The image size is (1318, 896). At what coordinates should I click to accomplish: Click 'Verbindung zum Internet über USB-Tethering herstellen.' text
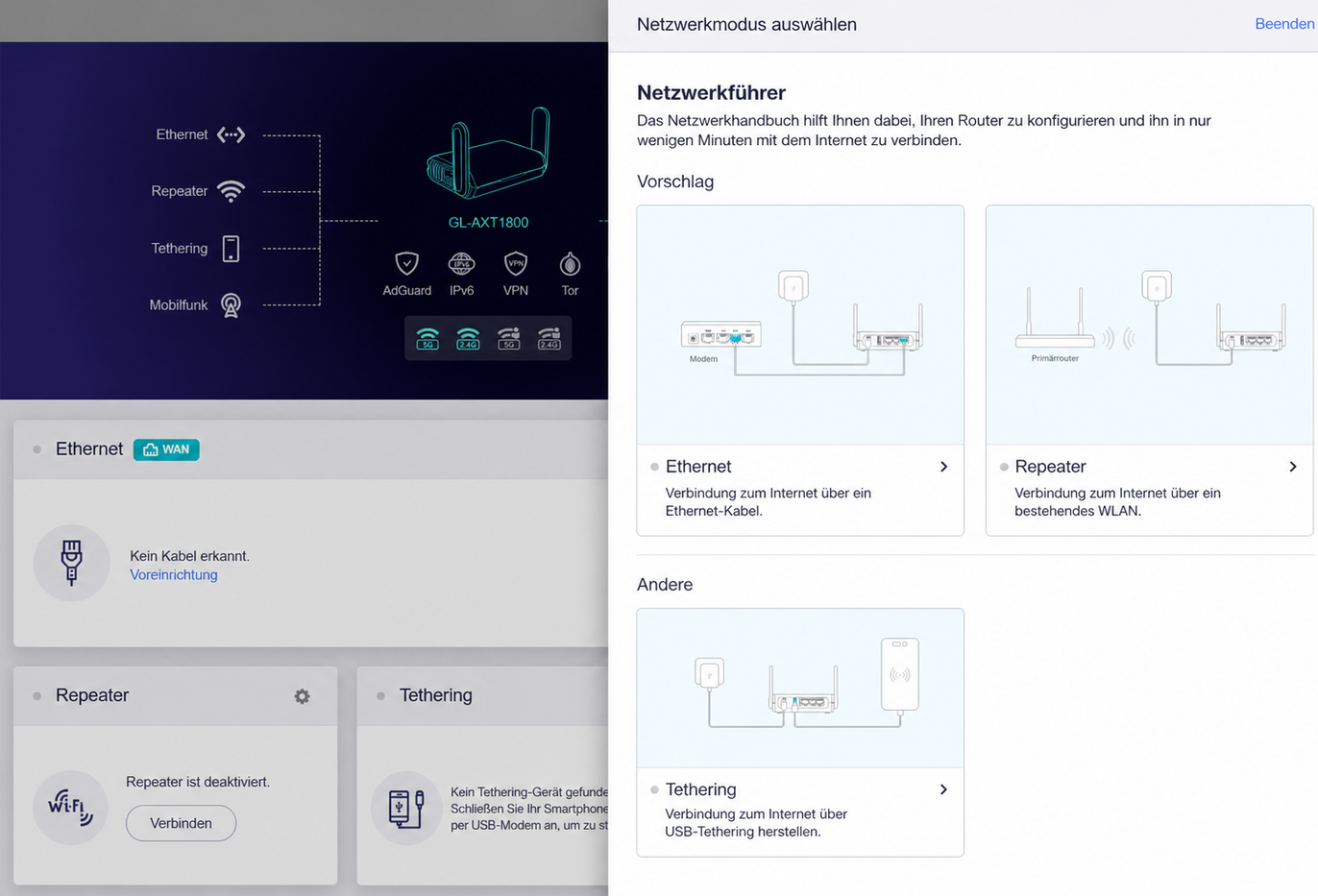(x=756, y=823)
